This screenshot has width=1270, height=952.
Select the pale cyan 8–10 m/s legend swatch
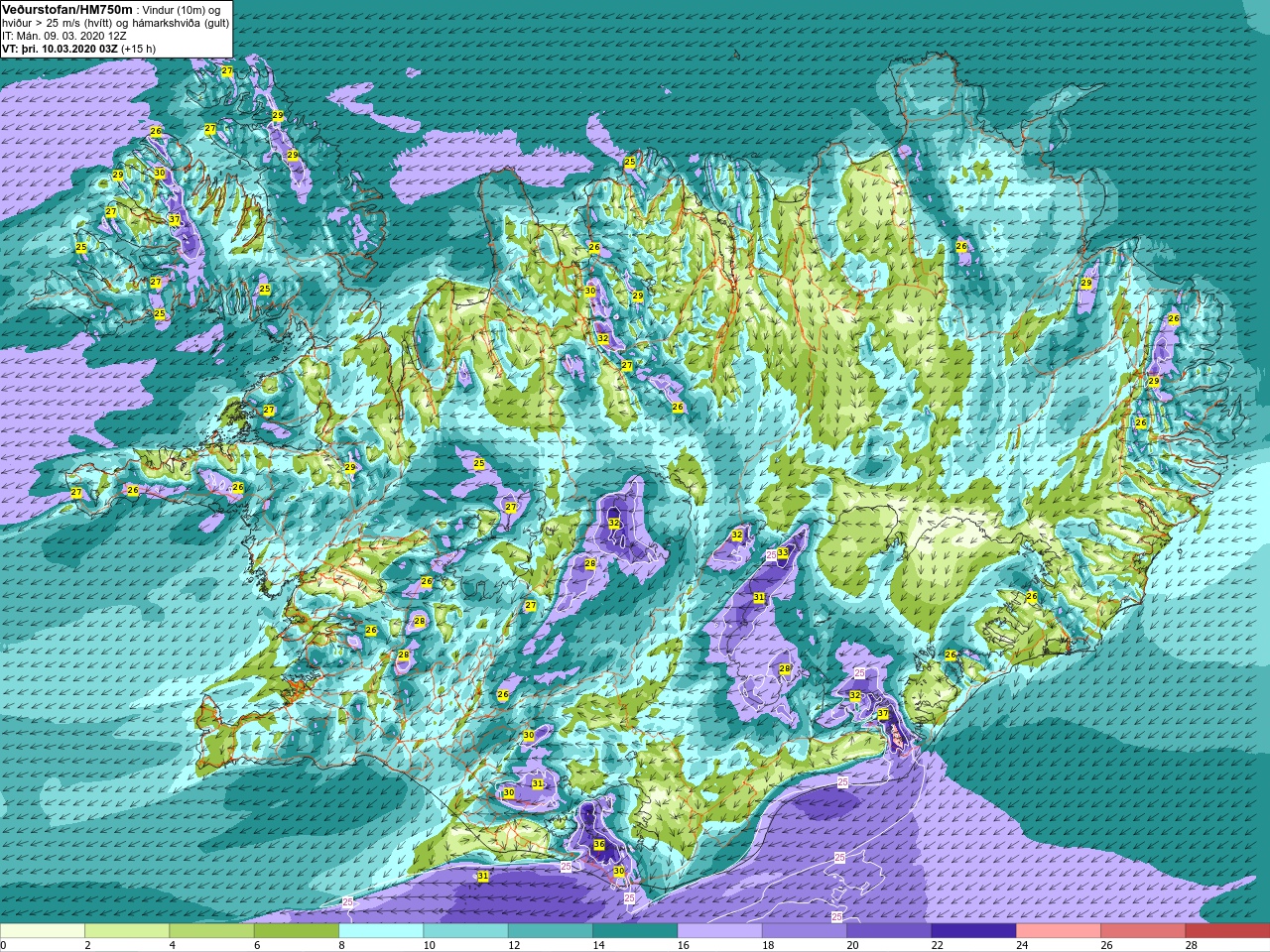click(x=381, y=931)
